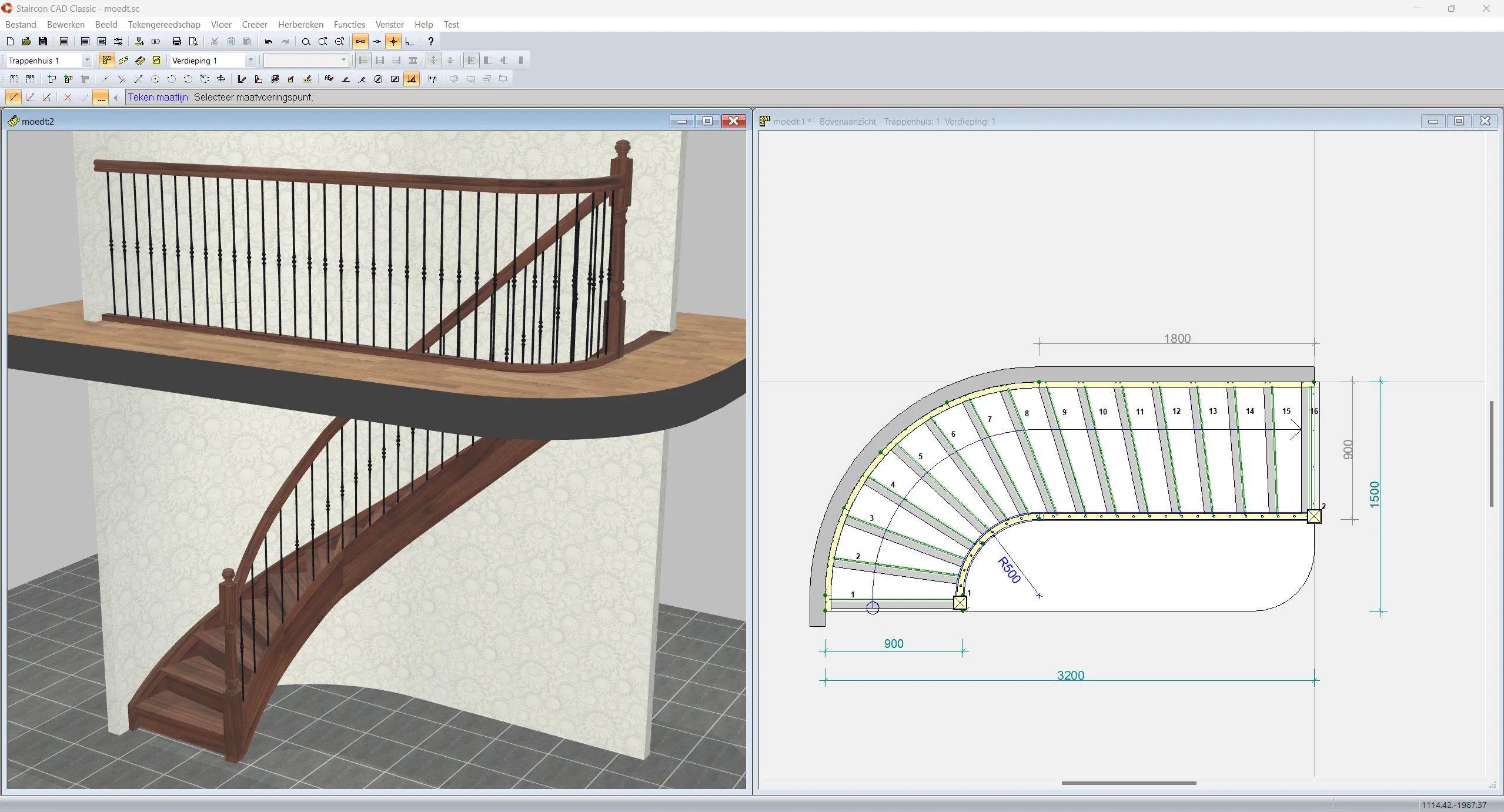Click the print icon in the toolbar
Viewport: 1504px width, 812px height.
tap(176, 41)
